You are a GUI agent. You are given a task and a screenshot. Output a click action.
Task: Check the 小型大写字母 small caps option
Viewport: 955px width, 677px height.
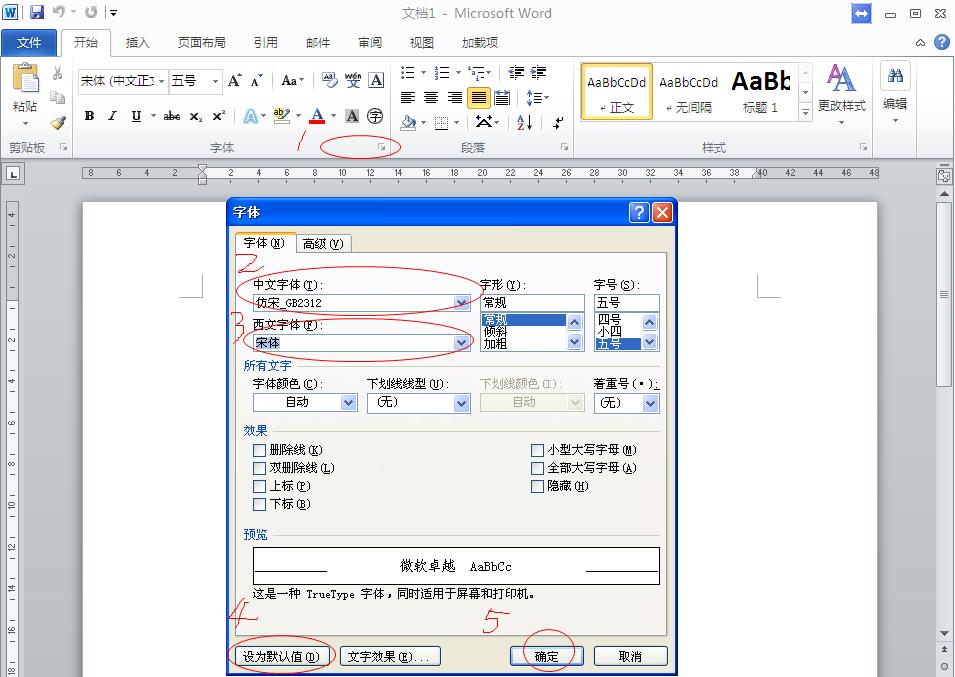point(538,450)
